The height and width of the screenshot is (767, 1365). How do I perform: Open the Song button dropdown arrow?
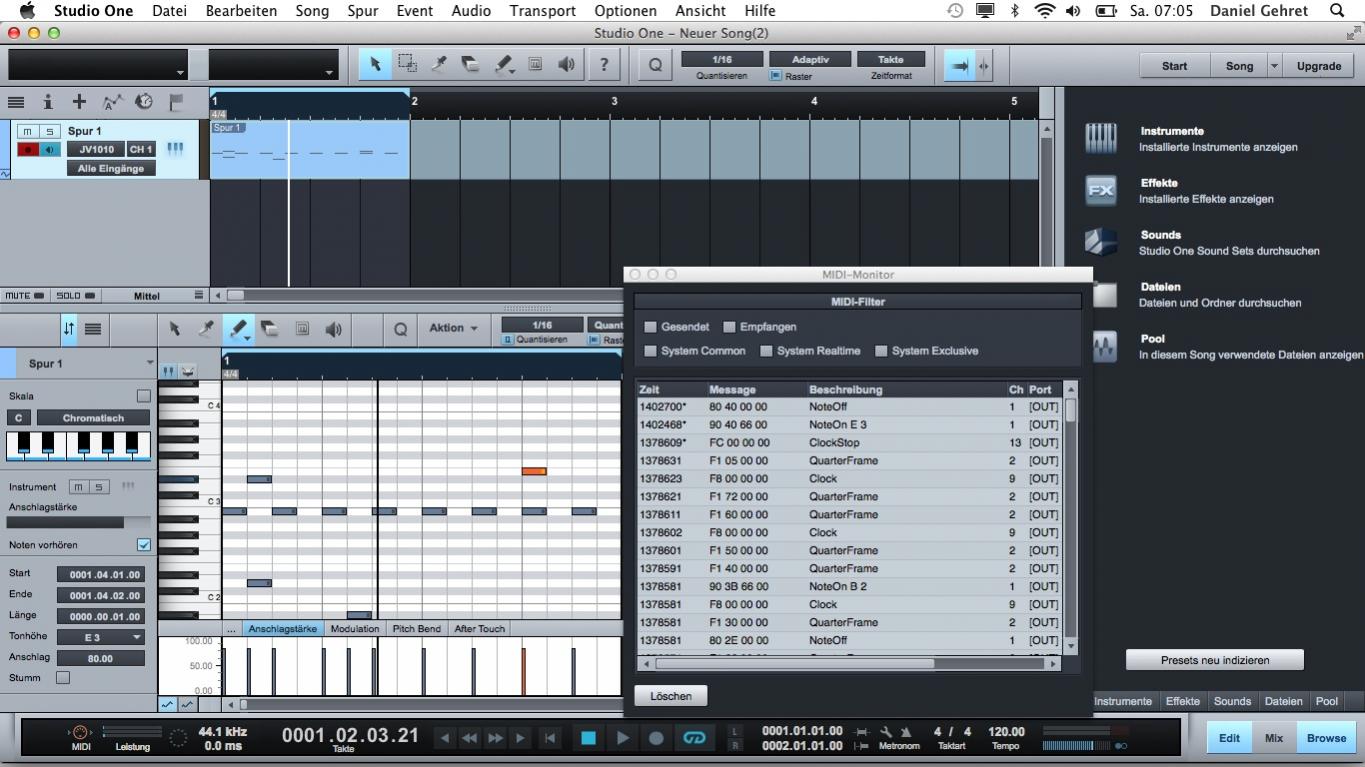(1274, 66)
